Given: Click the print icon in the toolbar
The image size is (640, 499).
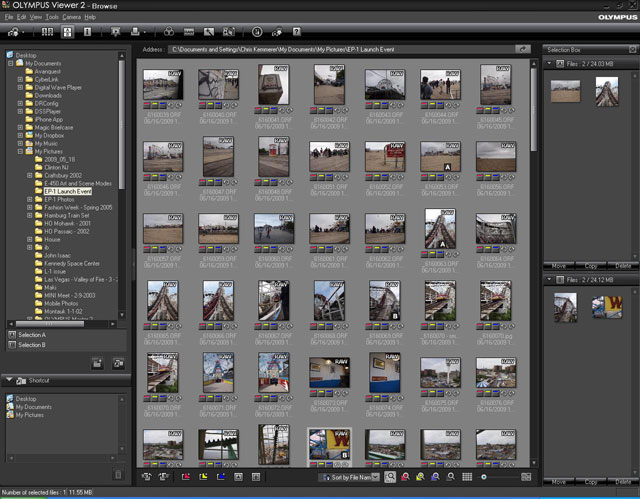Looking at the screenshot, I should (x=136, y=32).
